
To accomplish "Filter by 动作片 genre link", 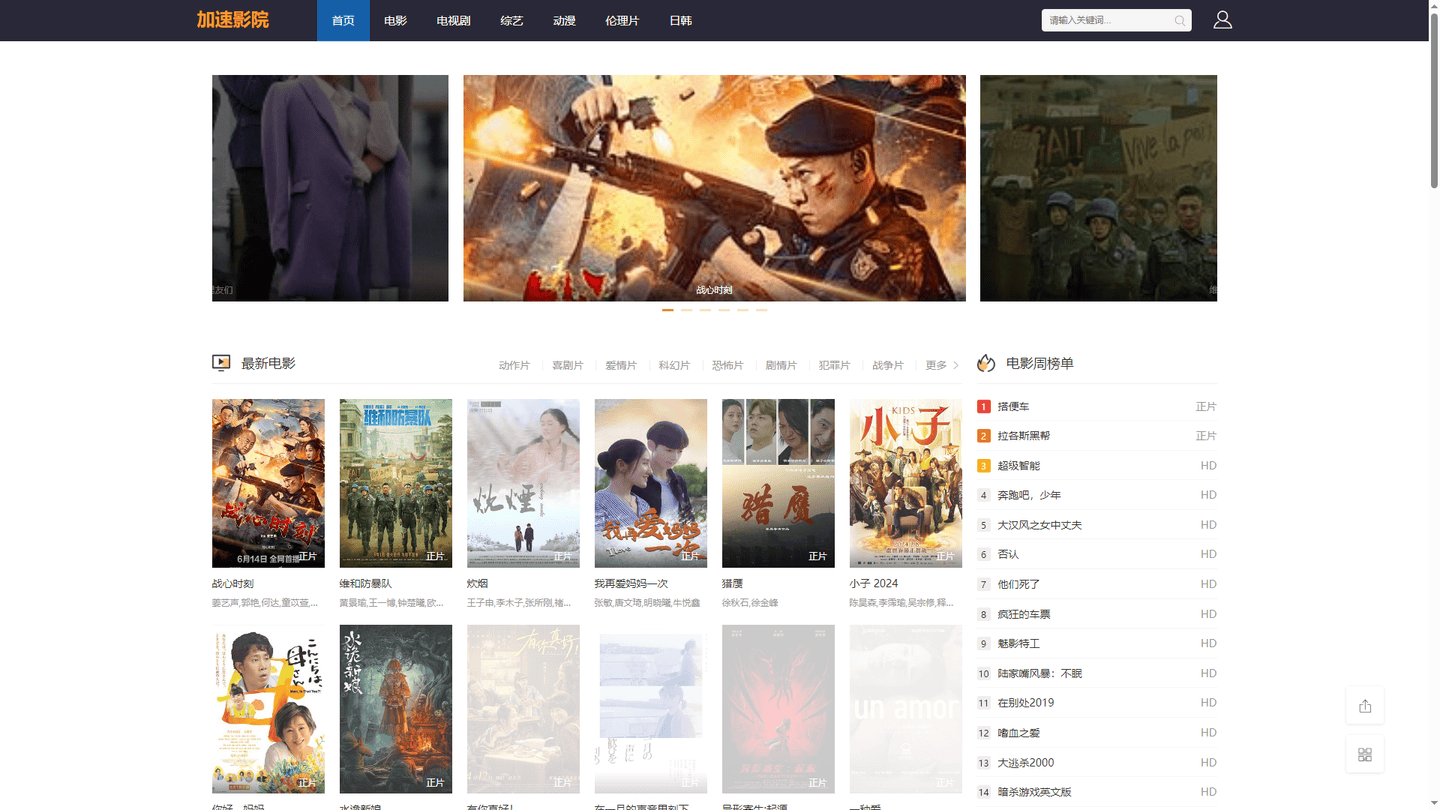I will [x=514, y=365].
